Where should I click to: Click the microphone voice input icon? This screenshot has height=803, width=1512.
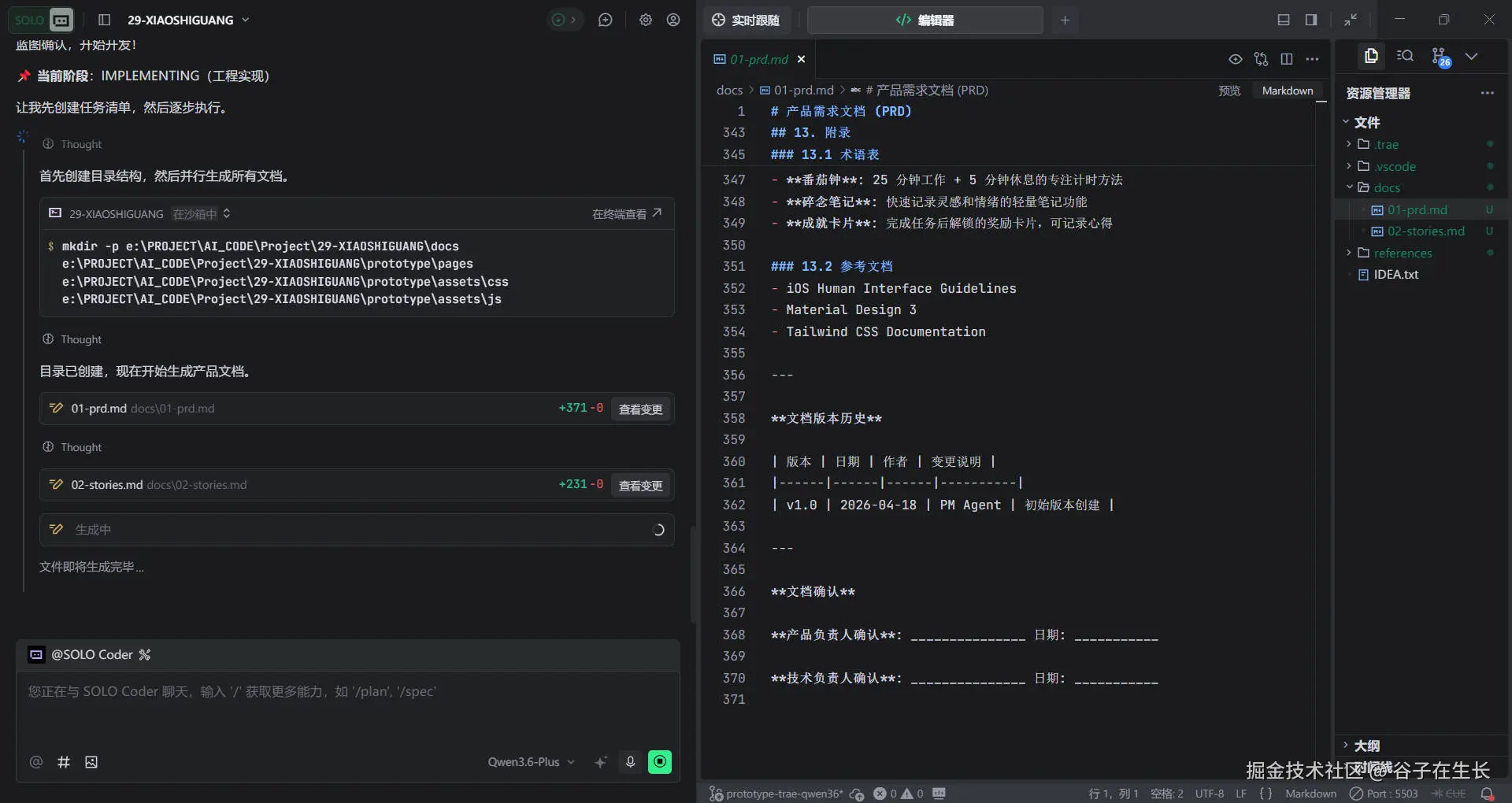(x=630, y=761)
